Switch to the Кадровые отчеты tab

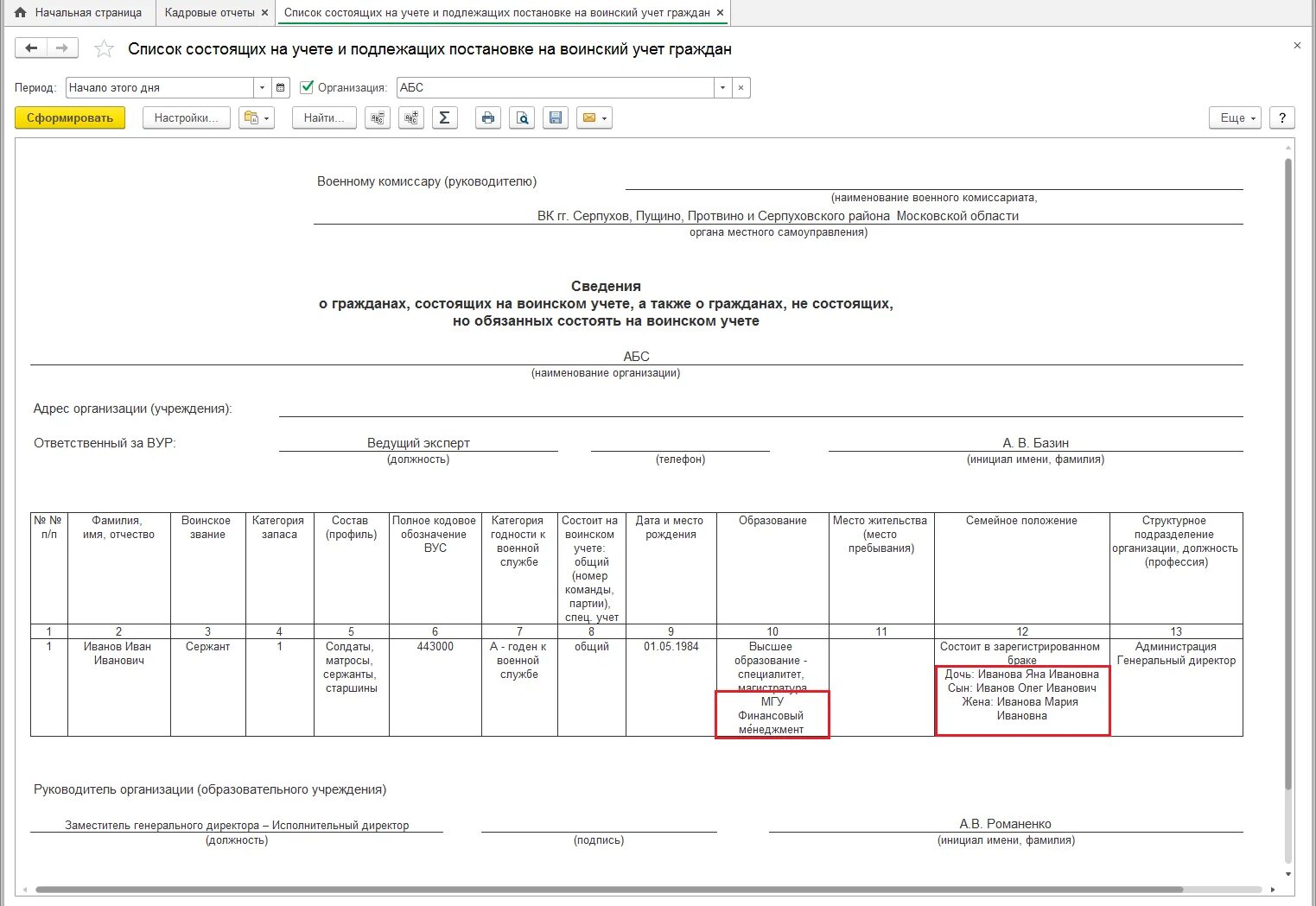click(x=210, y=13)
